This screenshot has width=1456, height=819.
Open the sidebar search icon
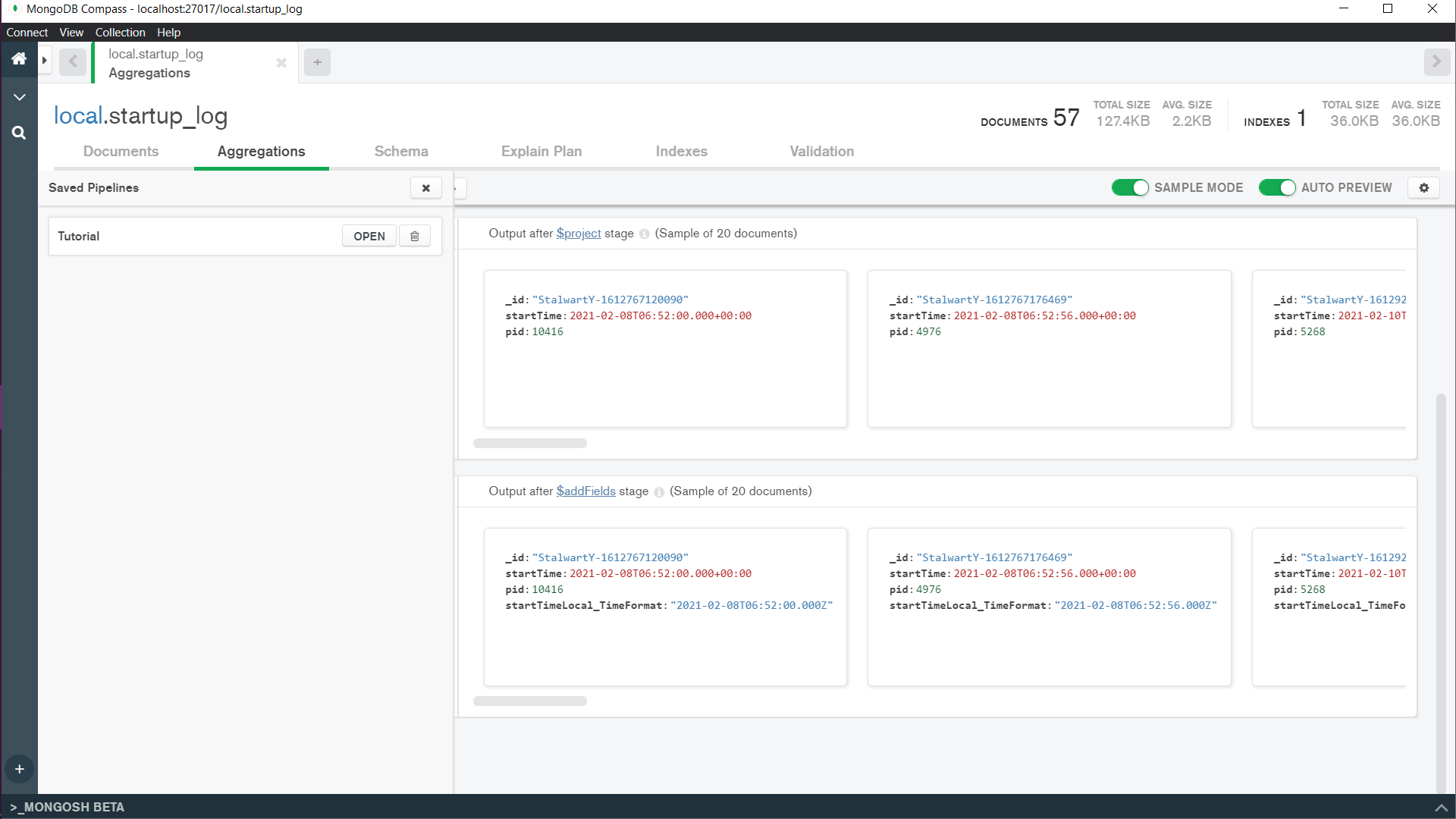point(19,133)
